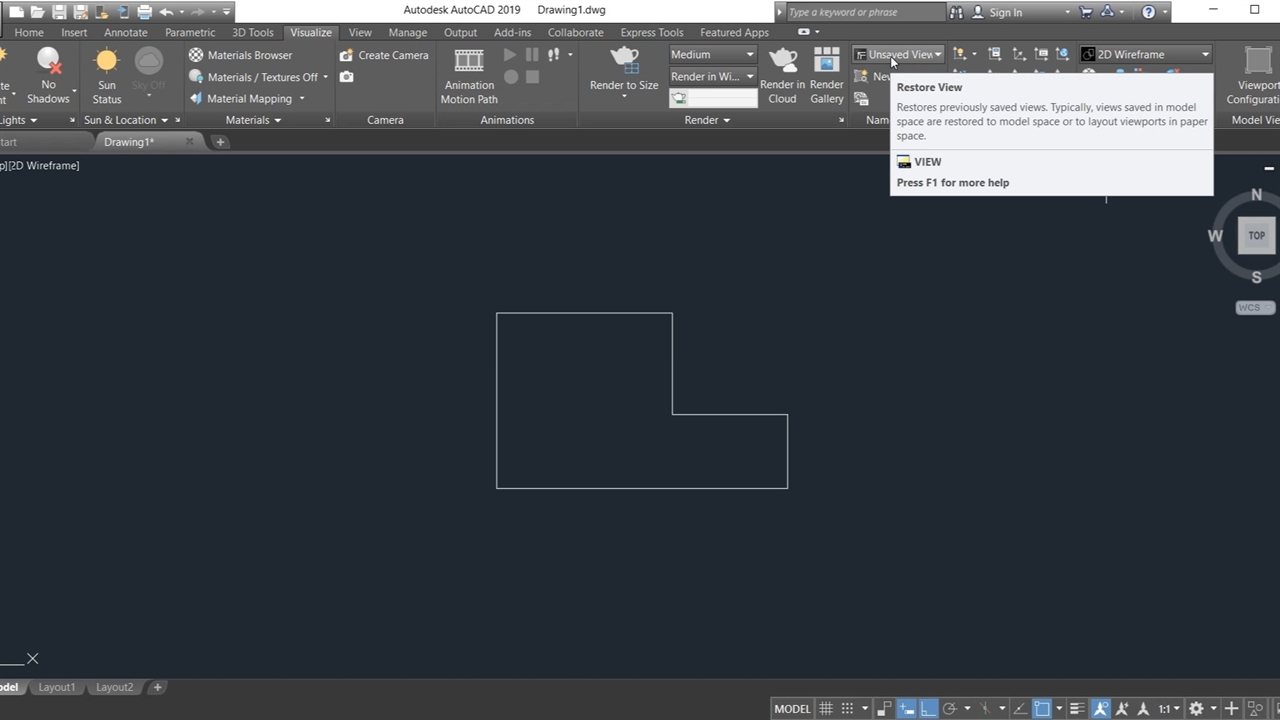Switch to the Annotate ribbon tab
The width and height of the screenshot is (1280, 720).
[125, 32]
